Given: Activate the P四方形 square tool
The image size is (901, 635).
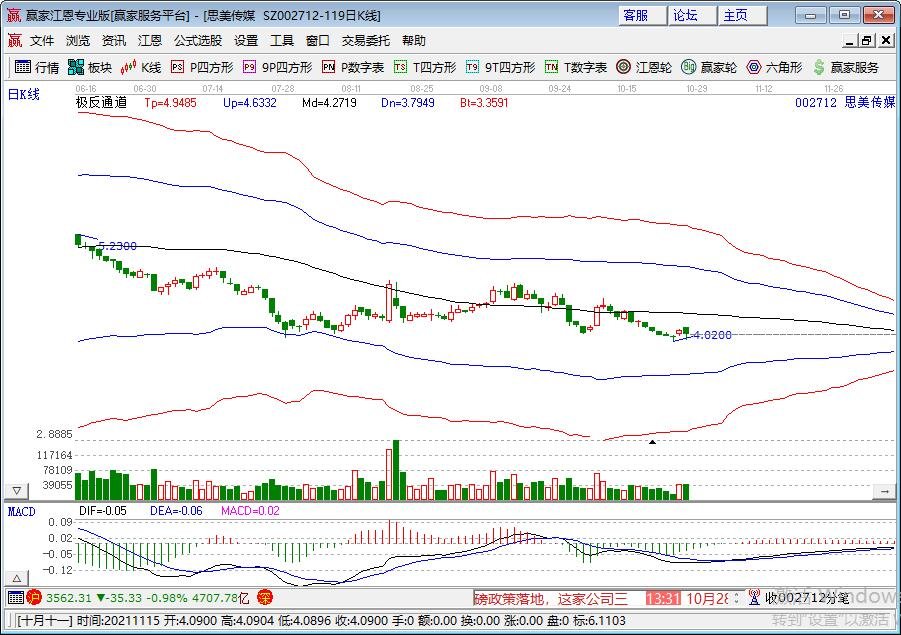Looking at the screenshot, I should pos(201,67).
